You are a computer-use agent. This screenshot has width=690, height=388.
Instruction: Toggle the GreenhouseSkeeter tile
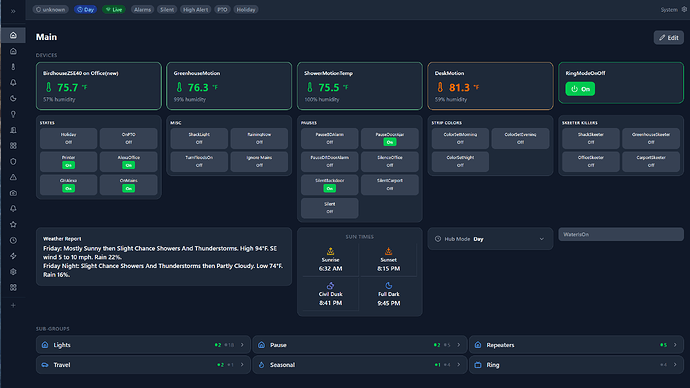pos(651,138)
